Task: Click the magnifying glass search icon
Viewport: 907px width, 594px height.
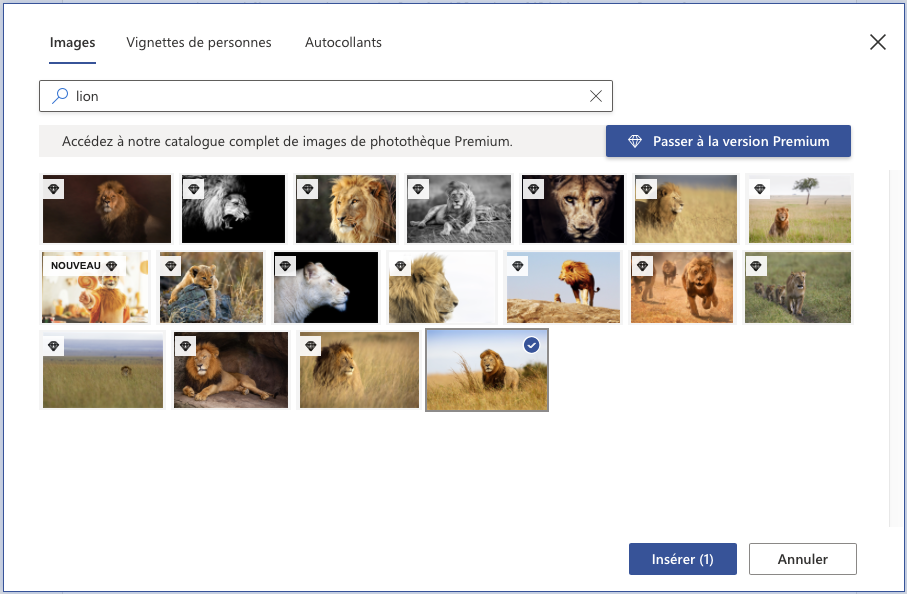Action: [60, 95]
